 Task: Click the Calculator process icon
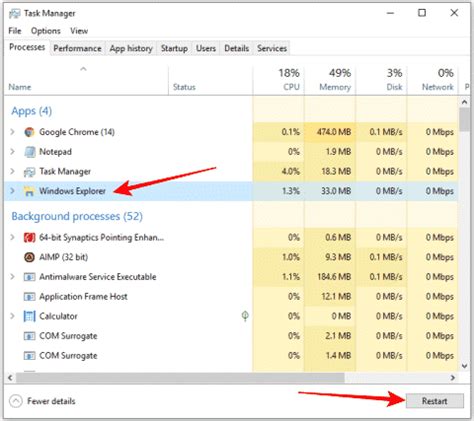pos(29,316)
